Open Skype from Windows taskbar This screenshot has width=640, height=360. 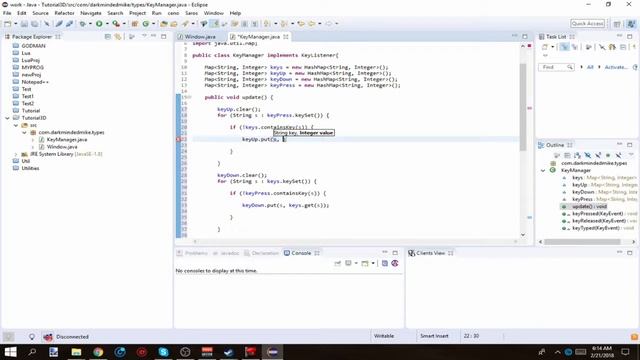[163, 352]
